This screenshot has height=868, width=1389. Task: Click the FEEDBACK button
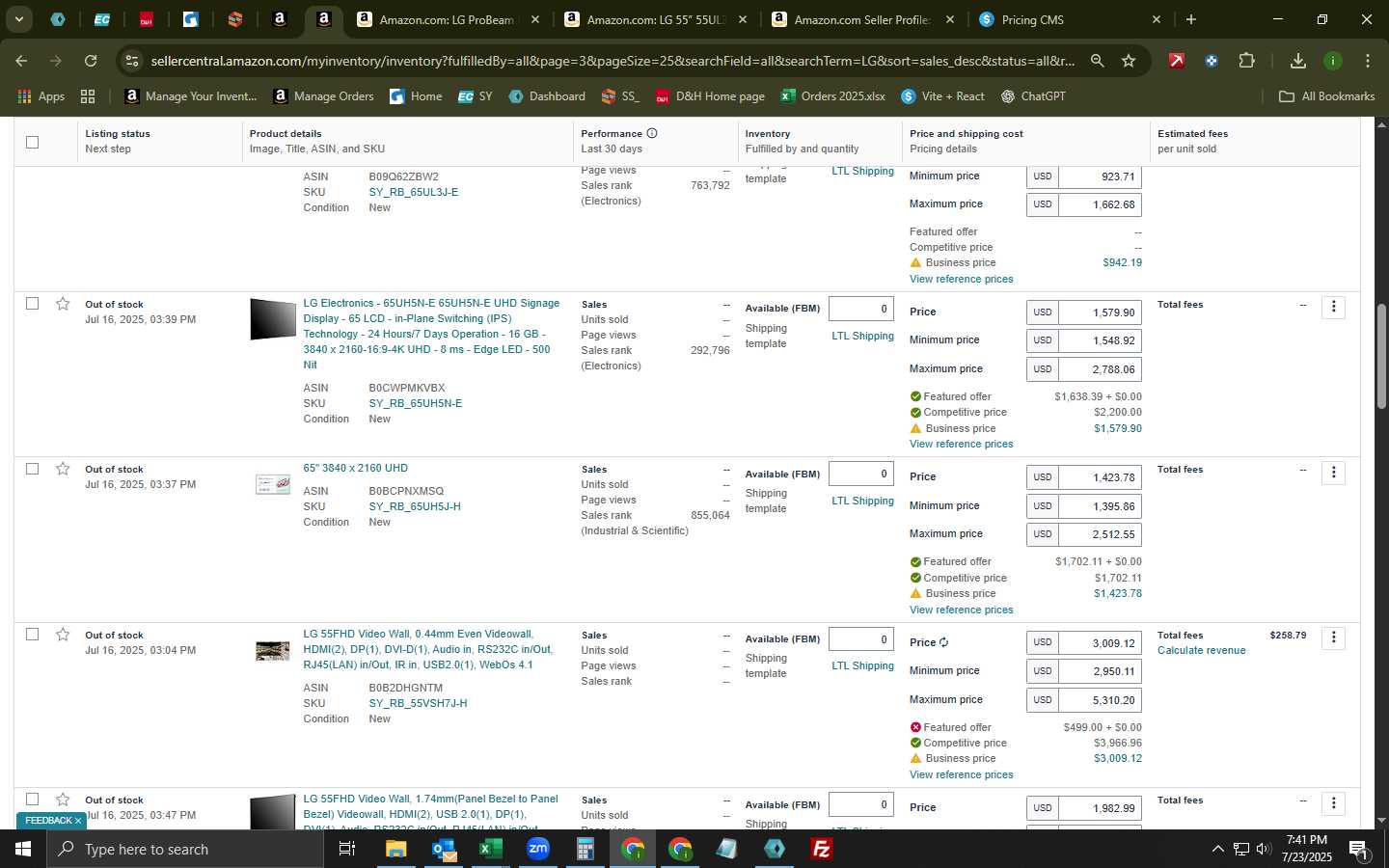click(x=53, y=821)
